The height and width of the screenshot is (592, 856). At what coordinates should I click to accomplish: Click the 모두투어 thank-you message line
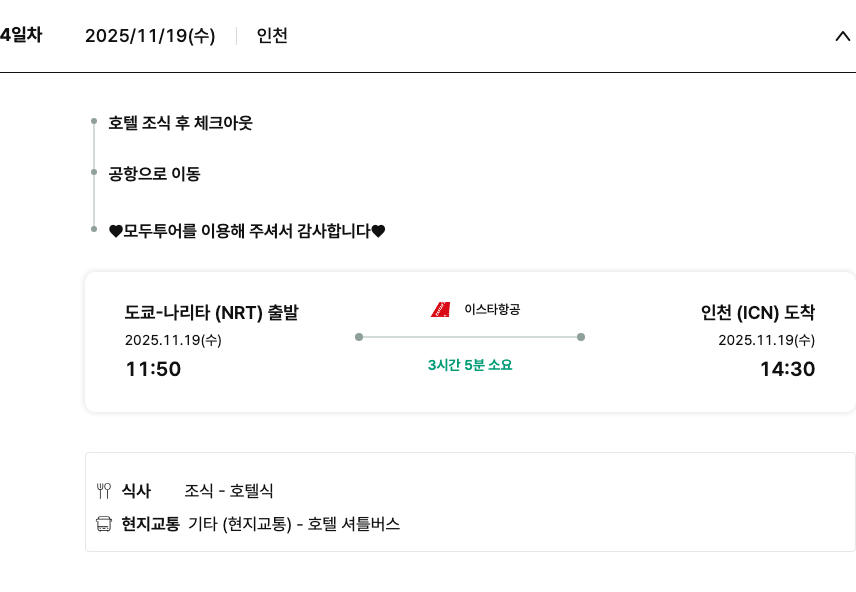pos(247,231)
